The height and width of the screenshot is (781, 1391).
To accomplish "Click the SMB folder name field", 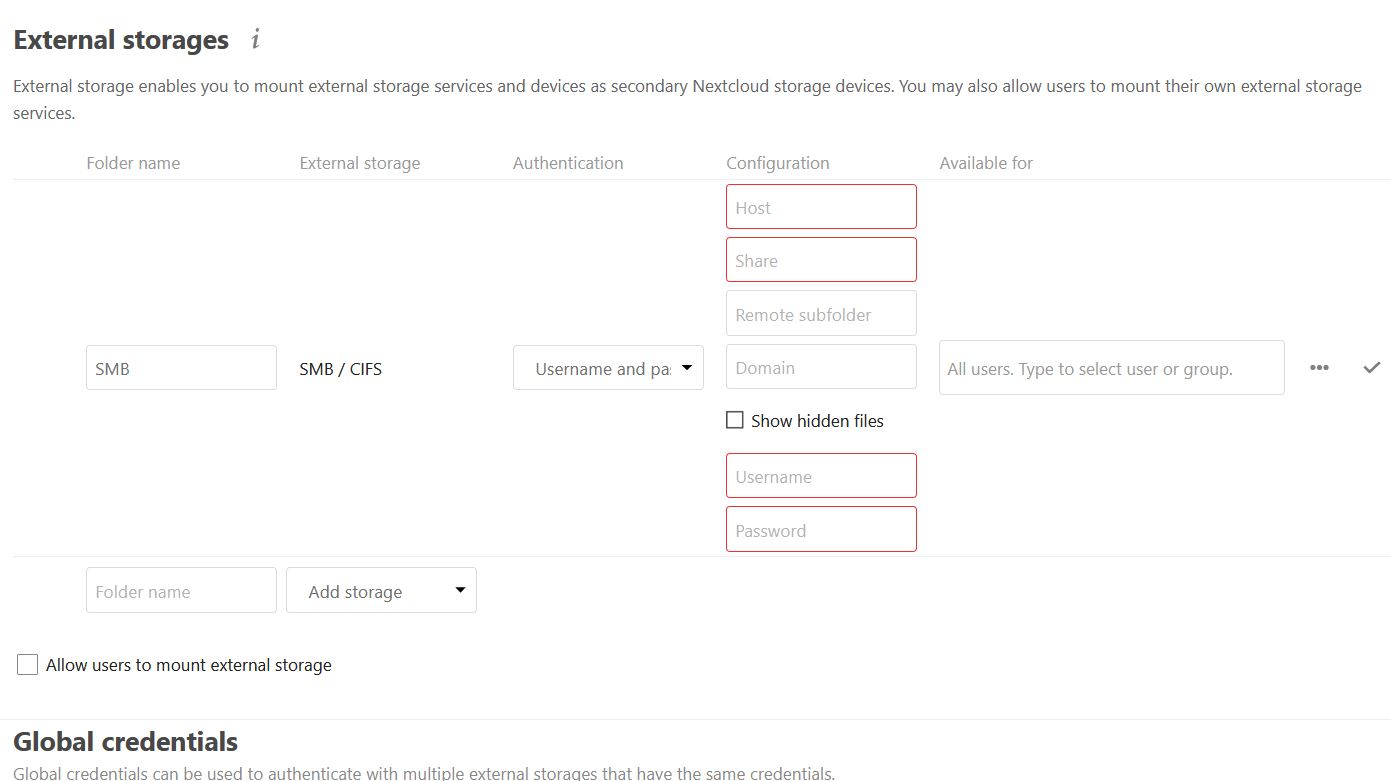I will point(181,368).
